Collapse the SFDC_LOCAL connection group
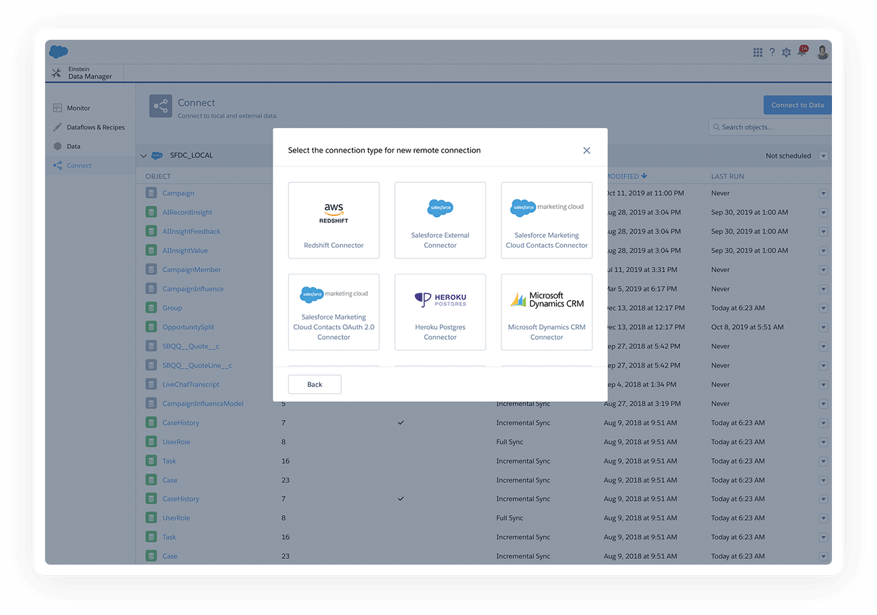This screenshot has height=615, width=877. [x=144, y=156]
